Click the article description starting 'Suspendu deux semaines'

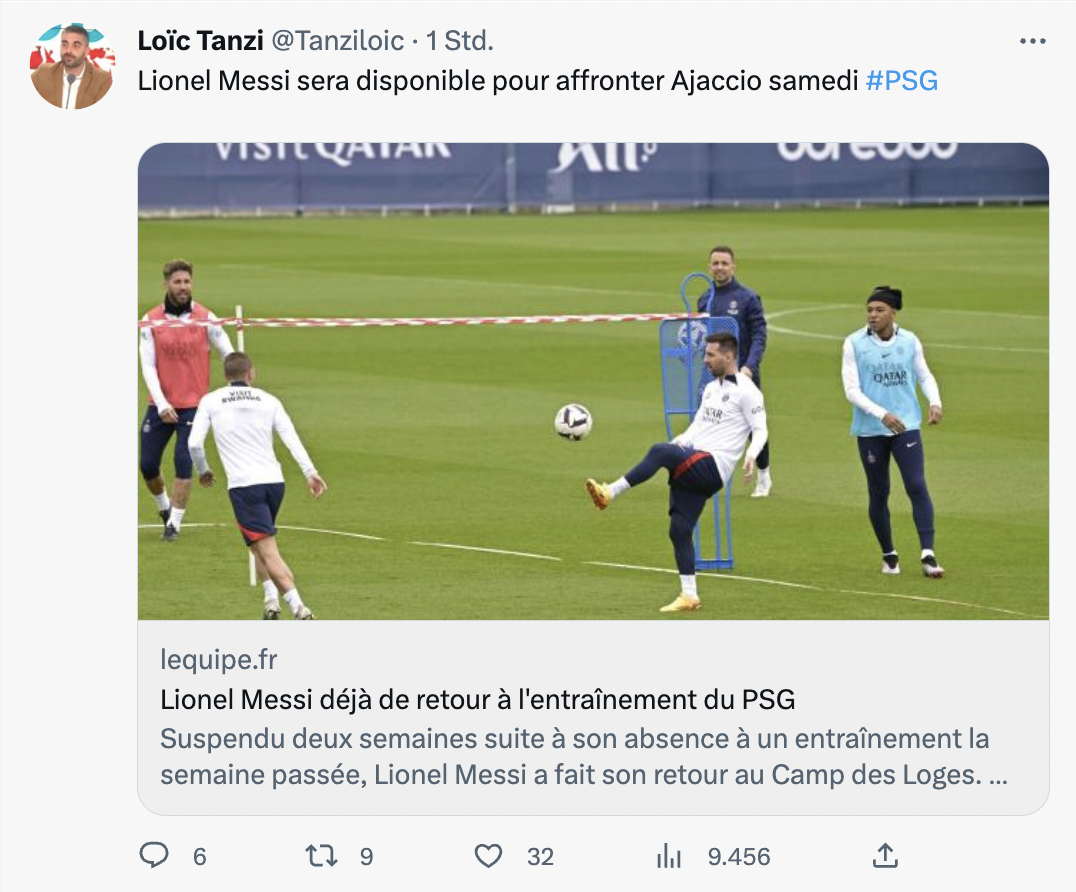pyautogui.click(x=574, y=757)
